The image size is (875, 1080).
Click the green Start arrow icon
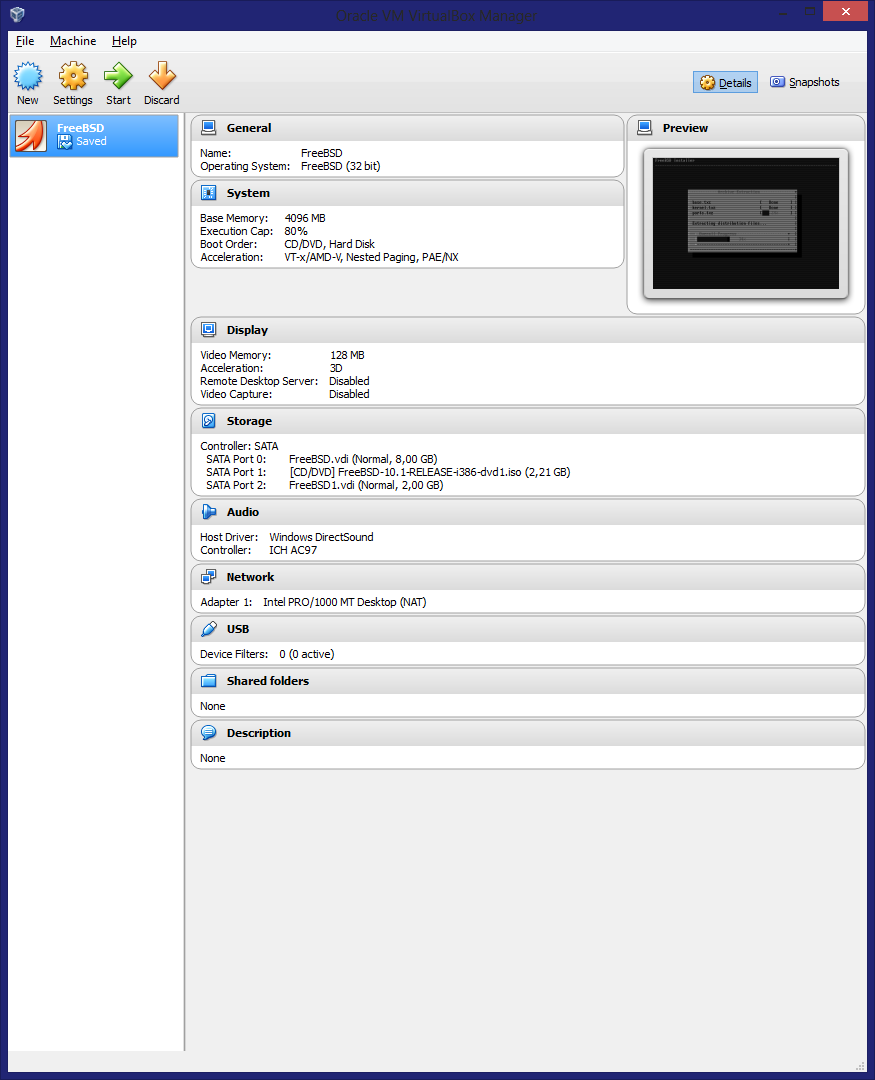click(118, 76)
